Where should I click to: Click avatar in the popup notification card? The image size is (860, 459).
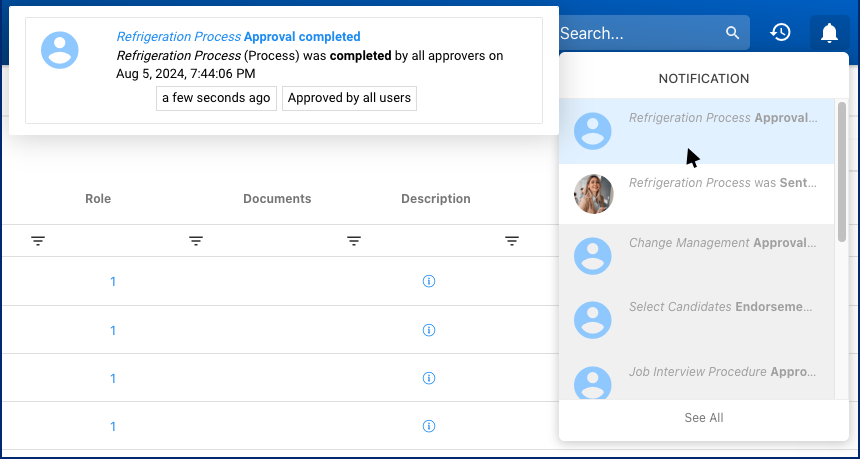coord(60,49)
